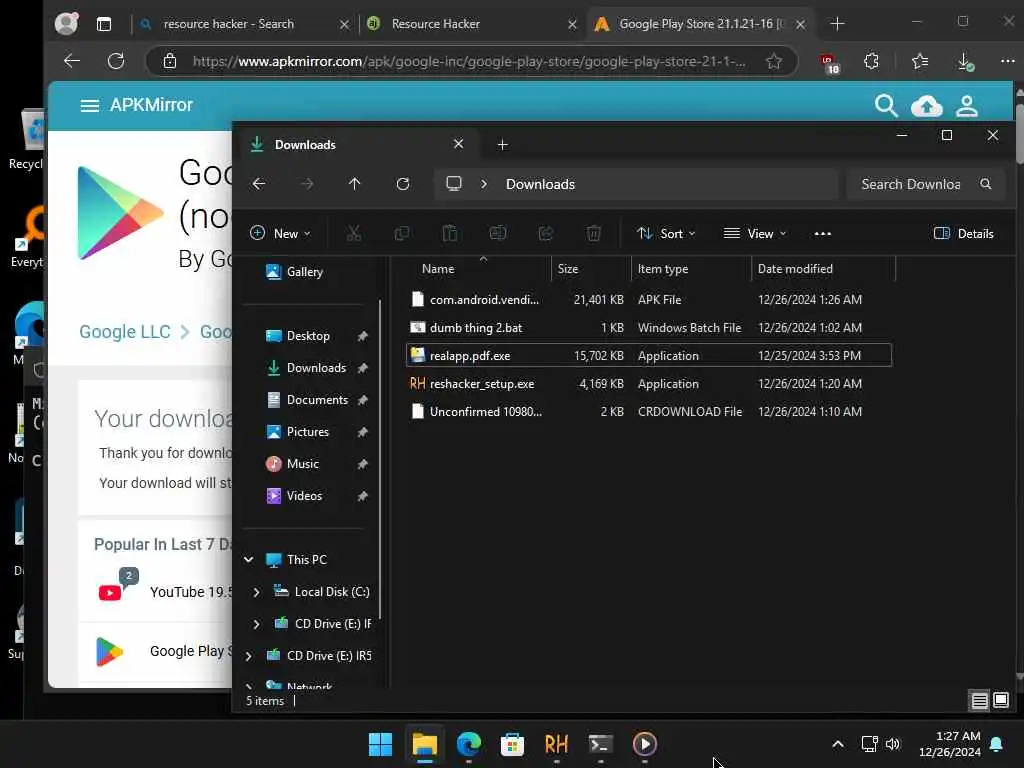Add a new File Explorer tab
The image size is (1024, 768).
(502, 145)
